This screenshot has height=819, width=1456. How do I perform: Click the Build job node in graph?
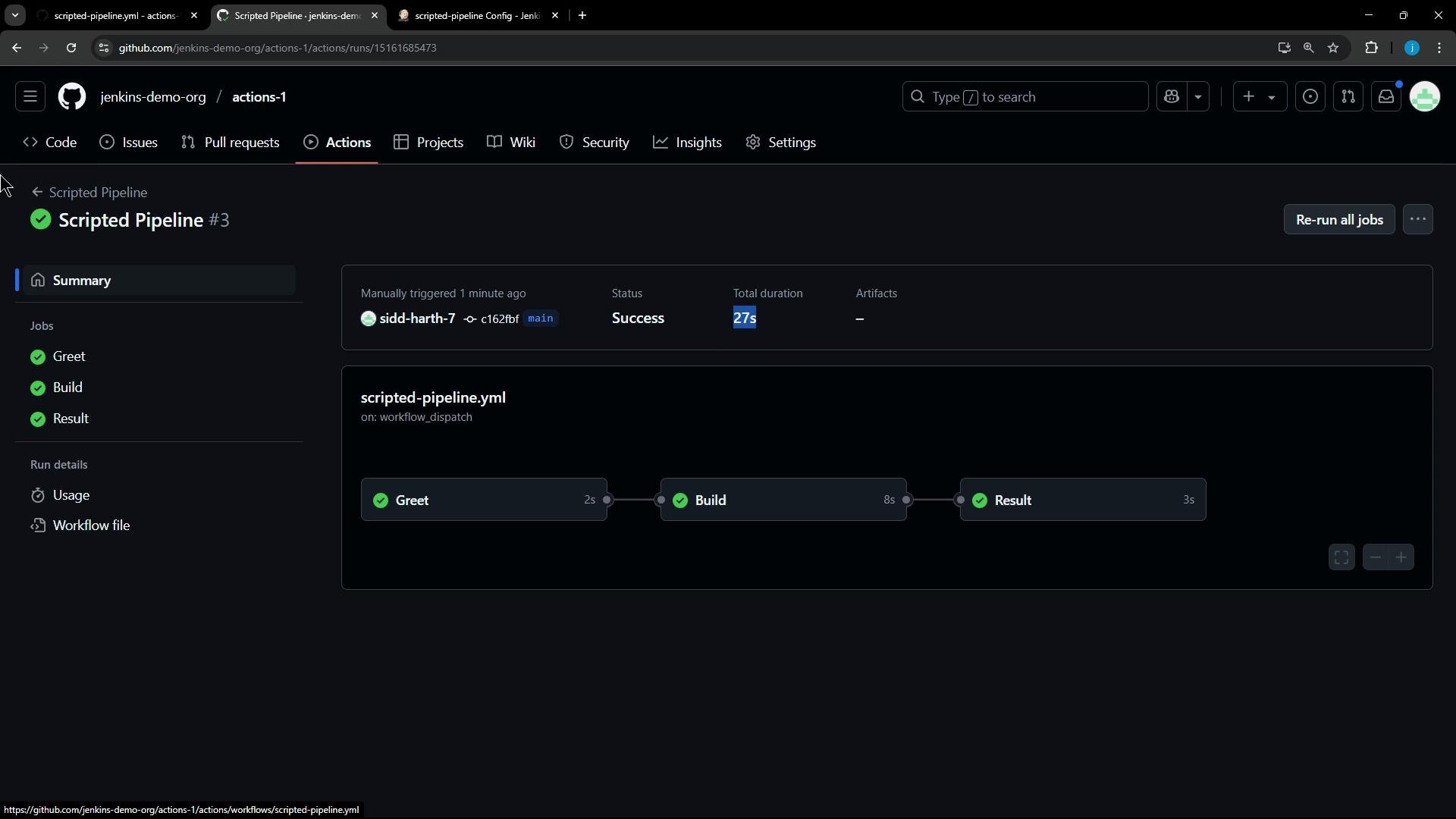pyautogui.click(x=783, y=500)
